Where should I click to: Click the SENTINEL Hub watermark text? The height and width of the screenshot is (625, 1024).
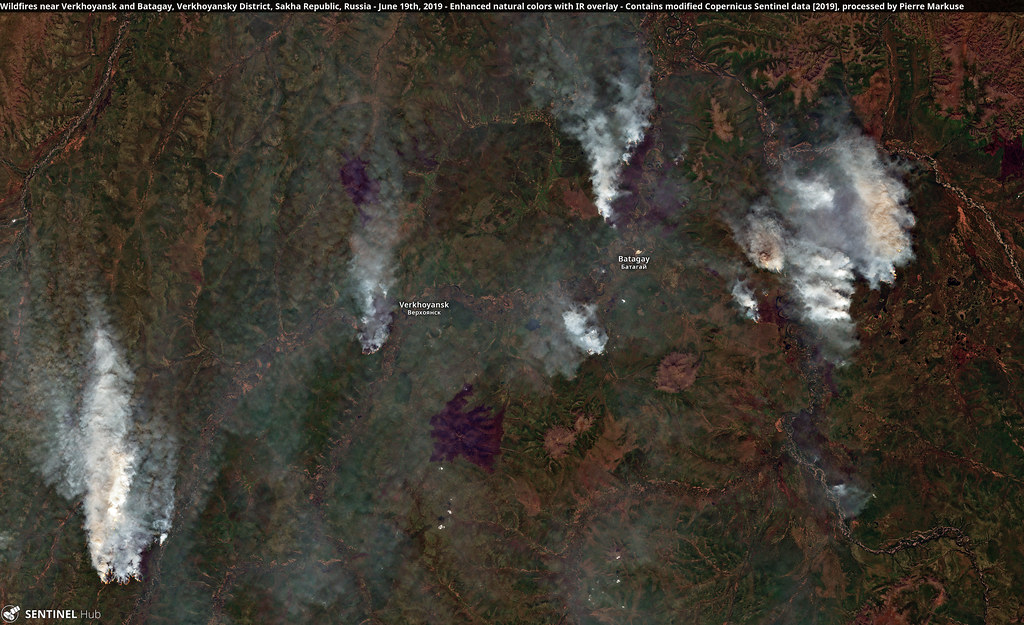coord(62,614)
